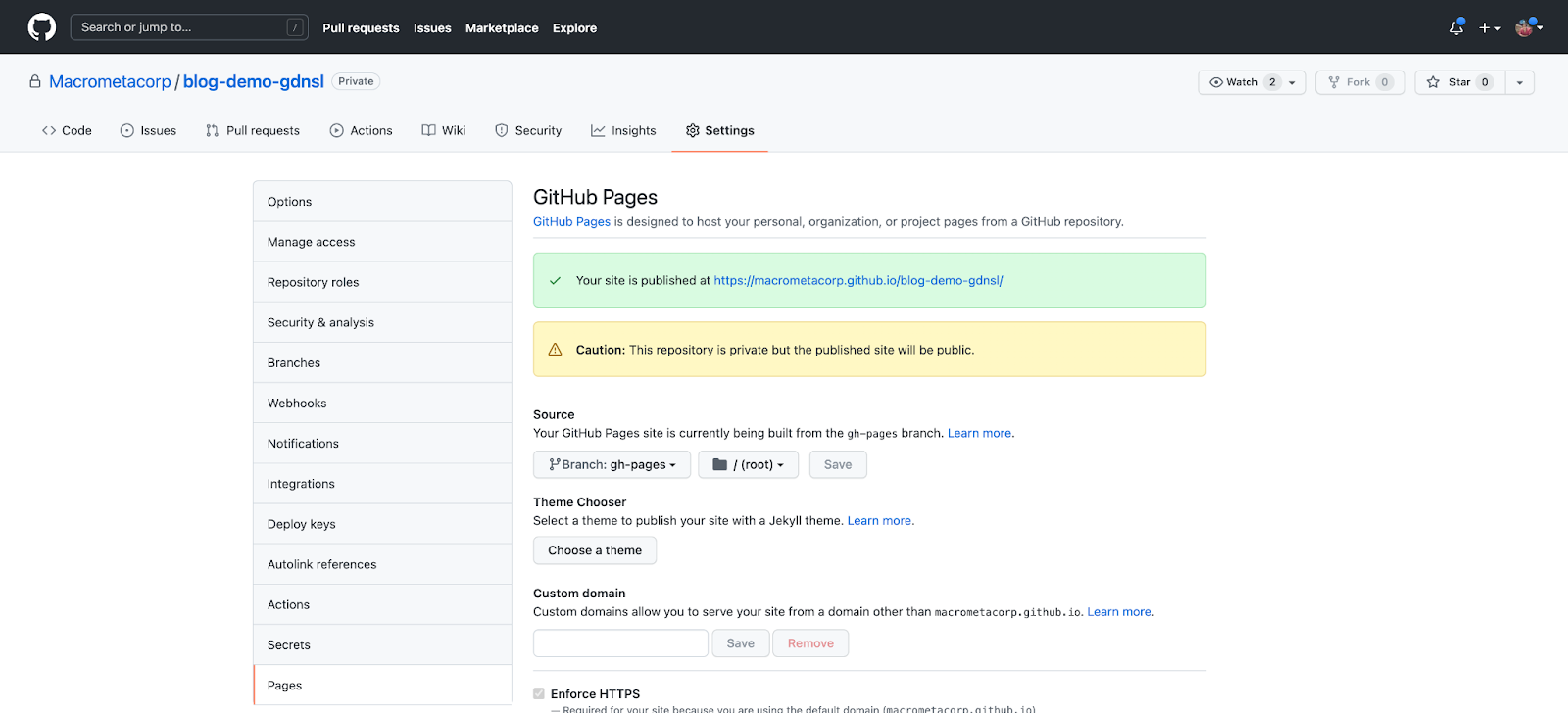Screen dimensions: 1568x713
Task: Open Webhooks settings in sidebar
Action: point(382,403)
